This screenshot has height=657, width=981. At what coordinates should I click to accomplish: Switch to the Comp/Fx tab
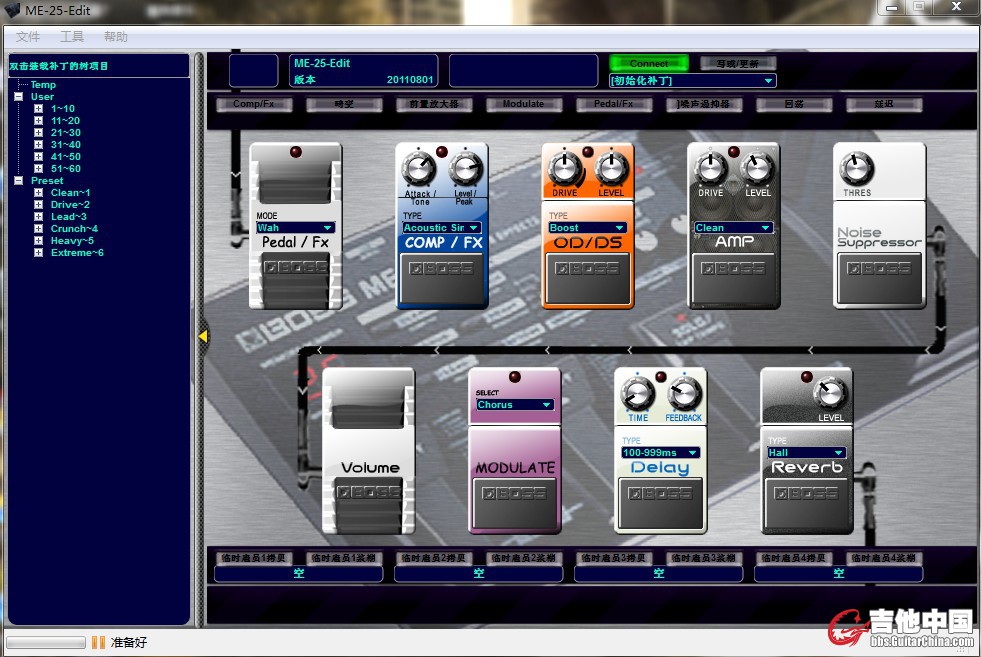(x=254, y=104)
